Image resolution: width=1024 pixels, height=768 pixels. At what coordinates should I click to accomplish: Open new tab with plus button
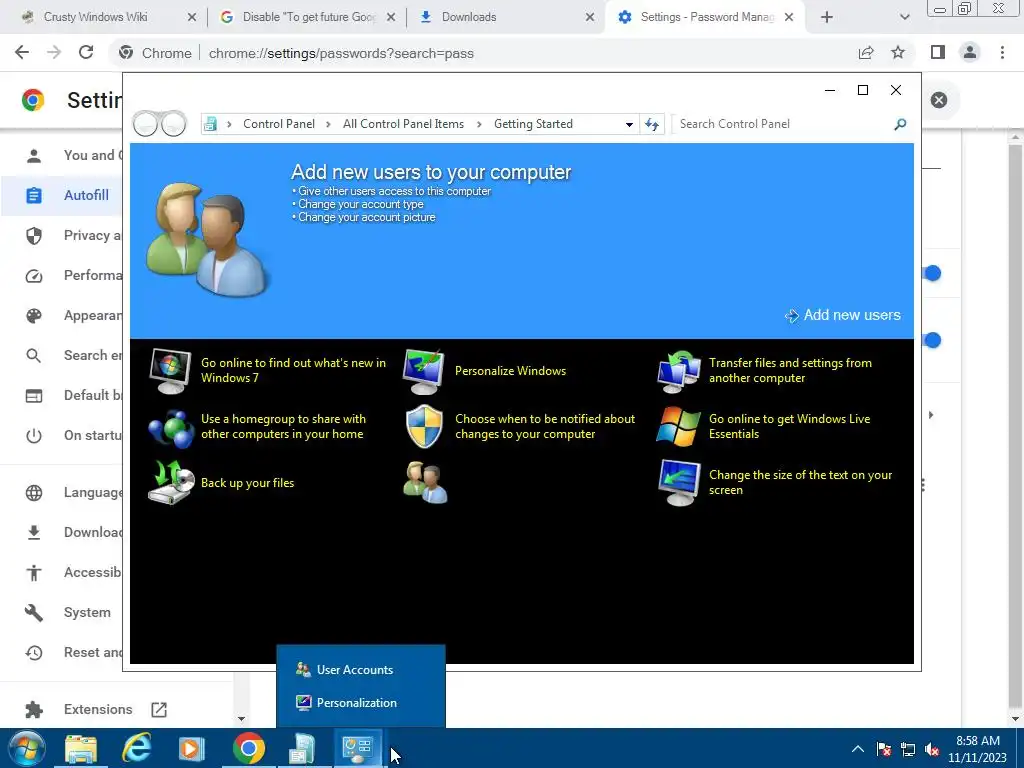[827, 17]
